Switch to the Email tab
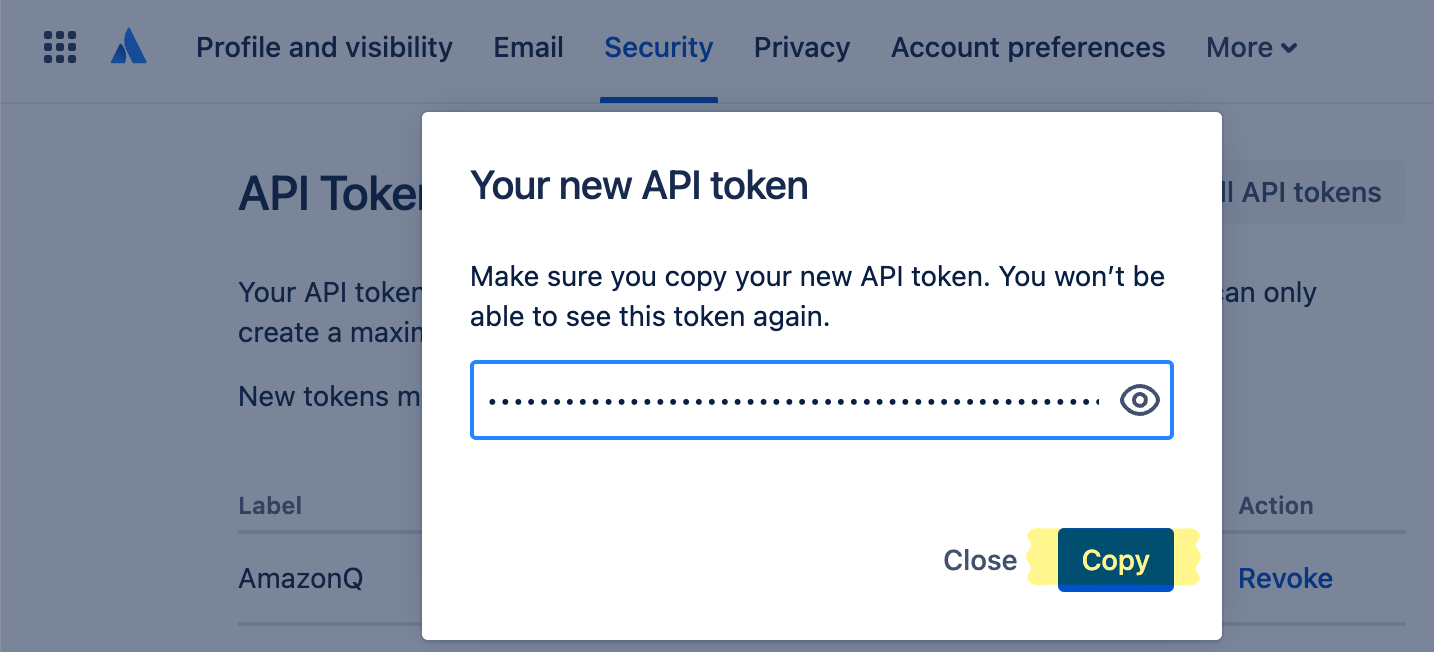Screen dimensions: 1434x652 click(528, 47)
